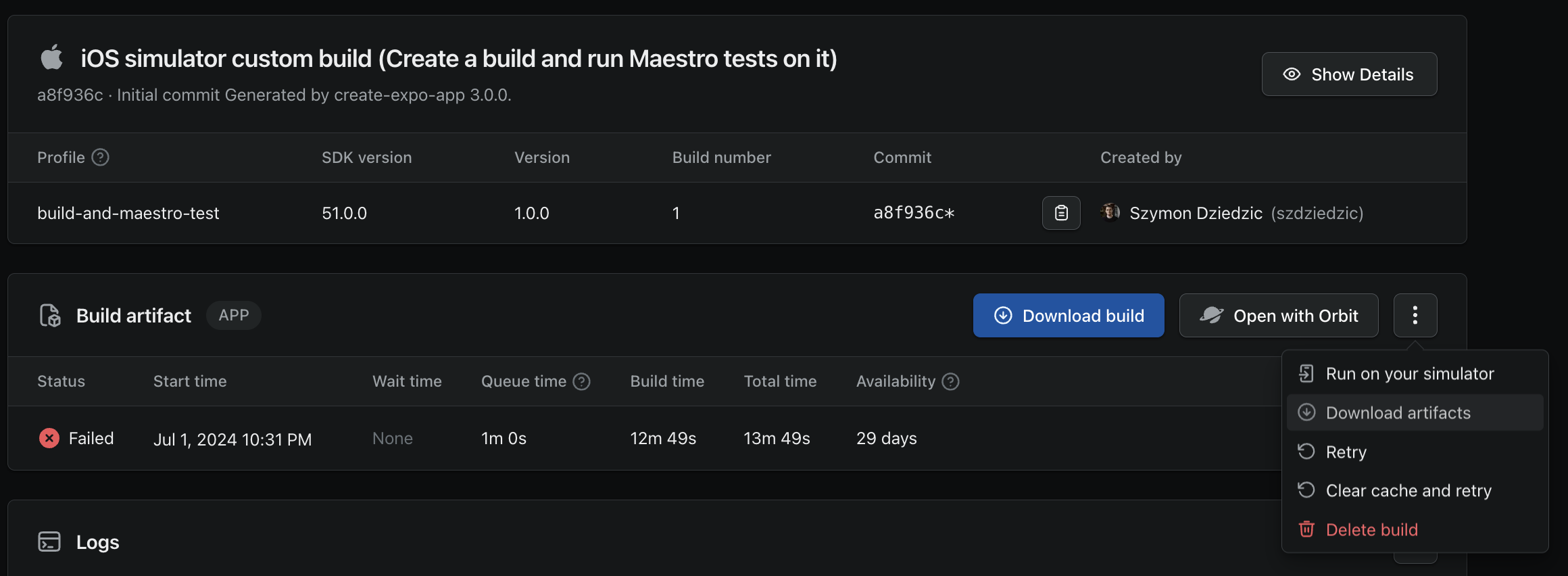The height and width of the screenshot is (576, 1568).
Task: Copy the commit hash with clipboard icon
Action: (1061, 213)
